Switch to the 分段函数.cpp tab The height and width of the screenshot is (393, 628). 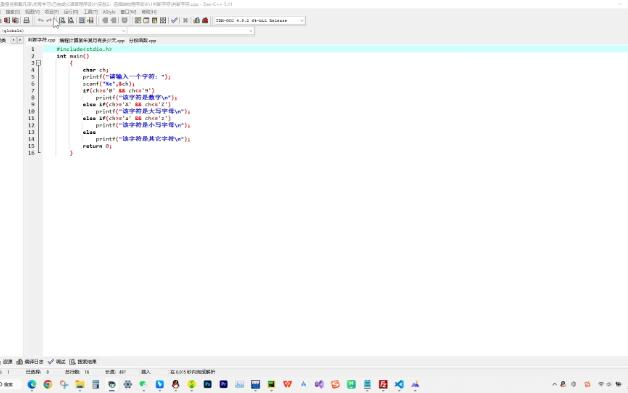143,40
